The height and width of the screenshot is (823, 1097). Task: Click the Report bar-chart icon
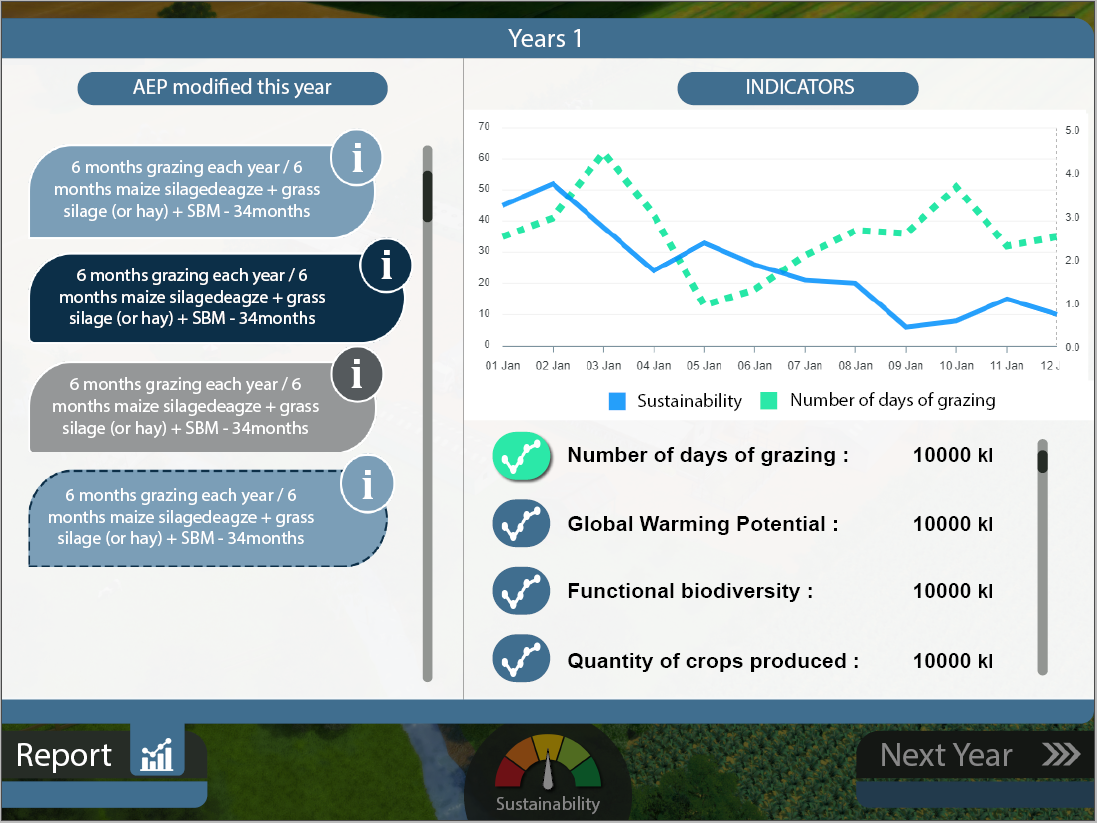point(157,755)
